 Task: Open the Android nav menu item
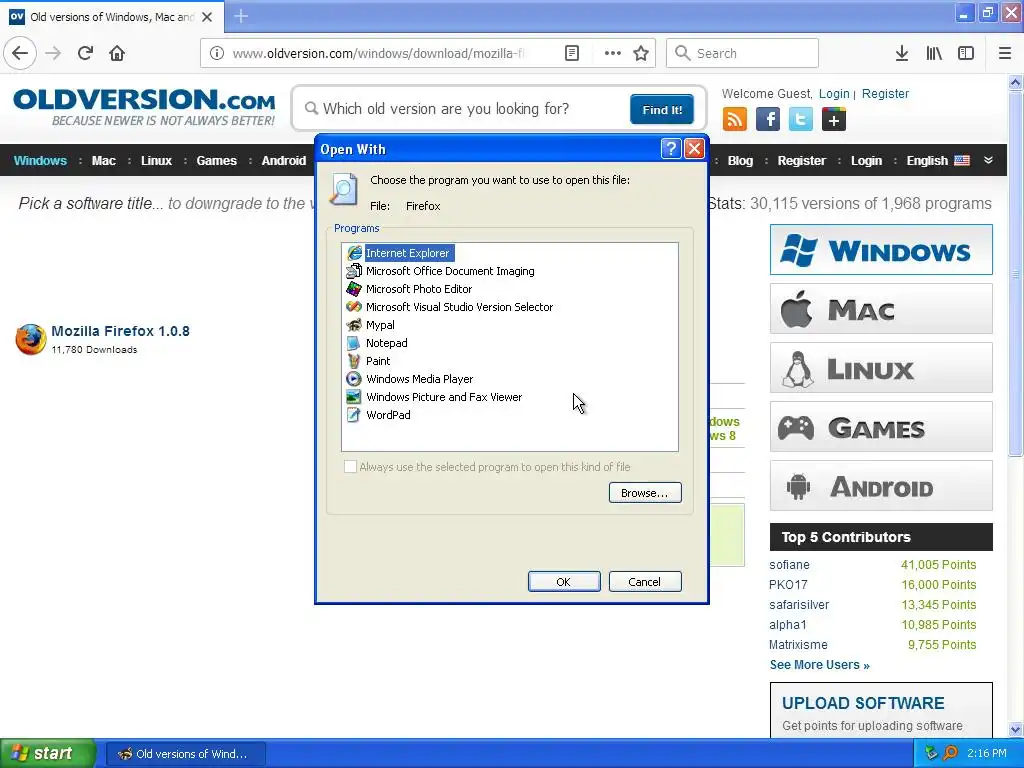coord(283,161)
